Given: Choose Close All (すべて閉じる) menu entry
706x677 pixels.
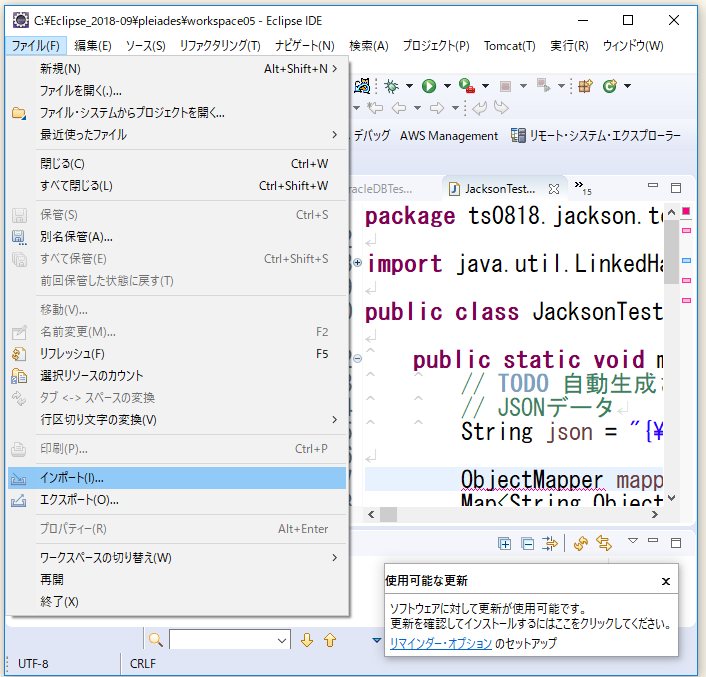Looking at the screenshot, I should tap(177, 185).
